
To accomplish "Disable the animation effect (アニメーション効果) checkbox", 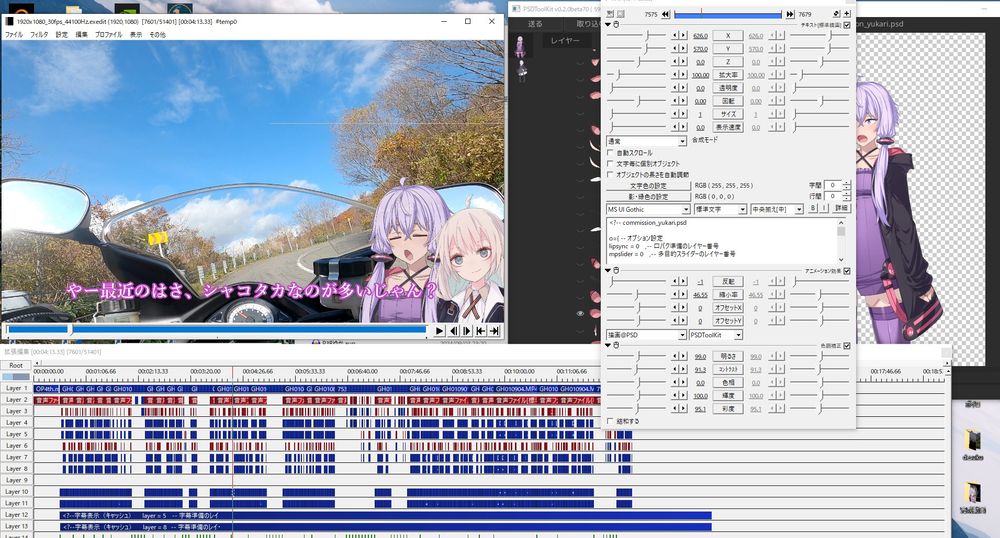I will click(847, 271).
